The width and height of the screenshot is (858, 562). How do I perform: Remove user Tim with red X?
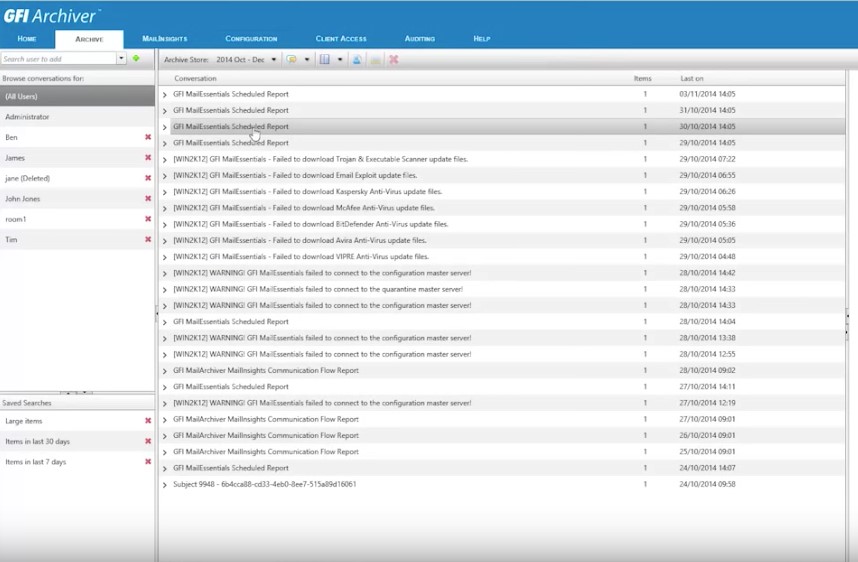point(148,239)
